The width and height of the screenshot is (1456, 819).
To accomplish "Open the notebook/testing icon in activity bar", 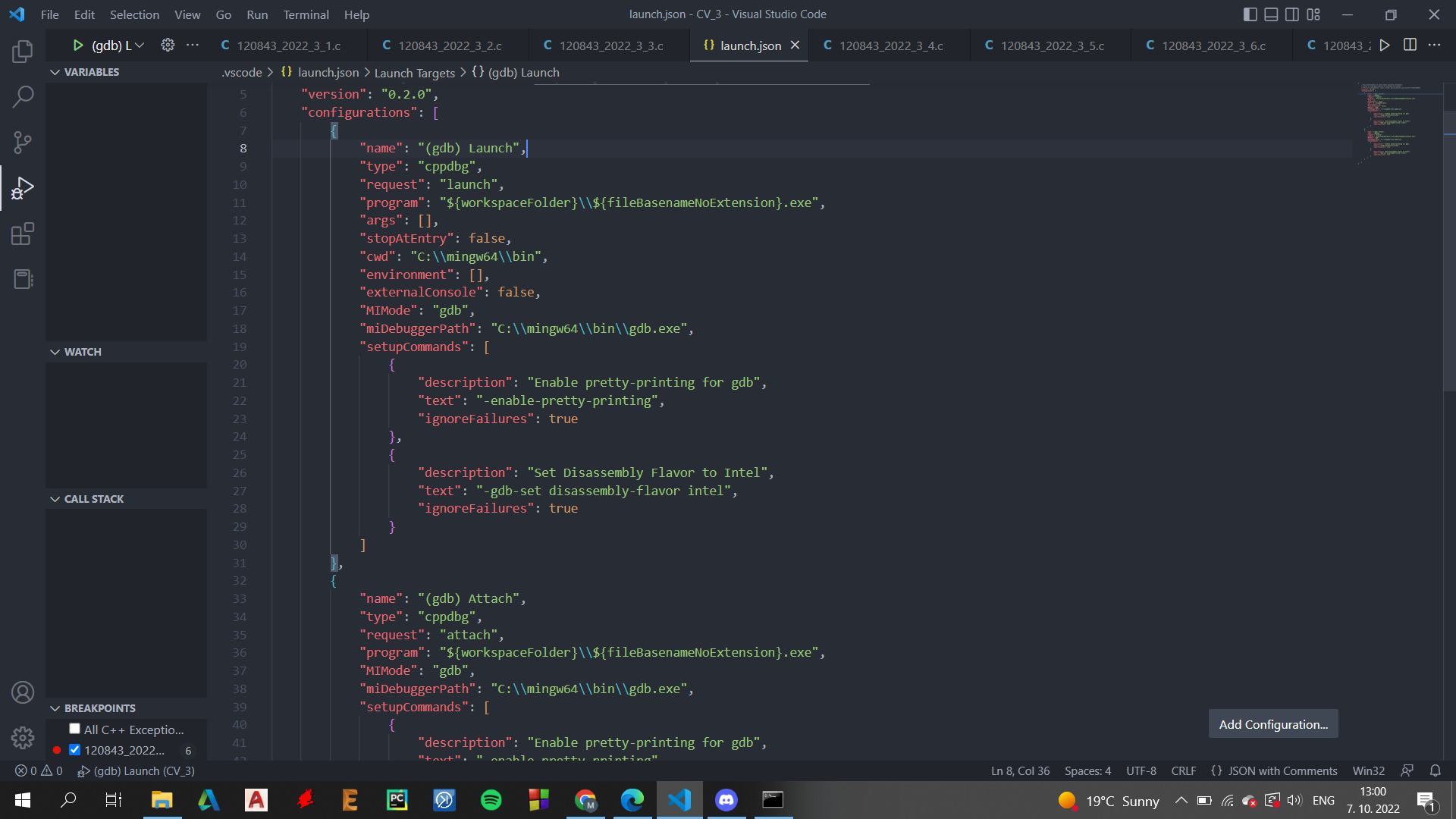I will (23, 279).
